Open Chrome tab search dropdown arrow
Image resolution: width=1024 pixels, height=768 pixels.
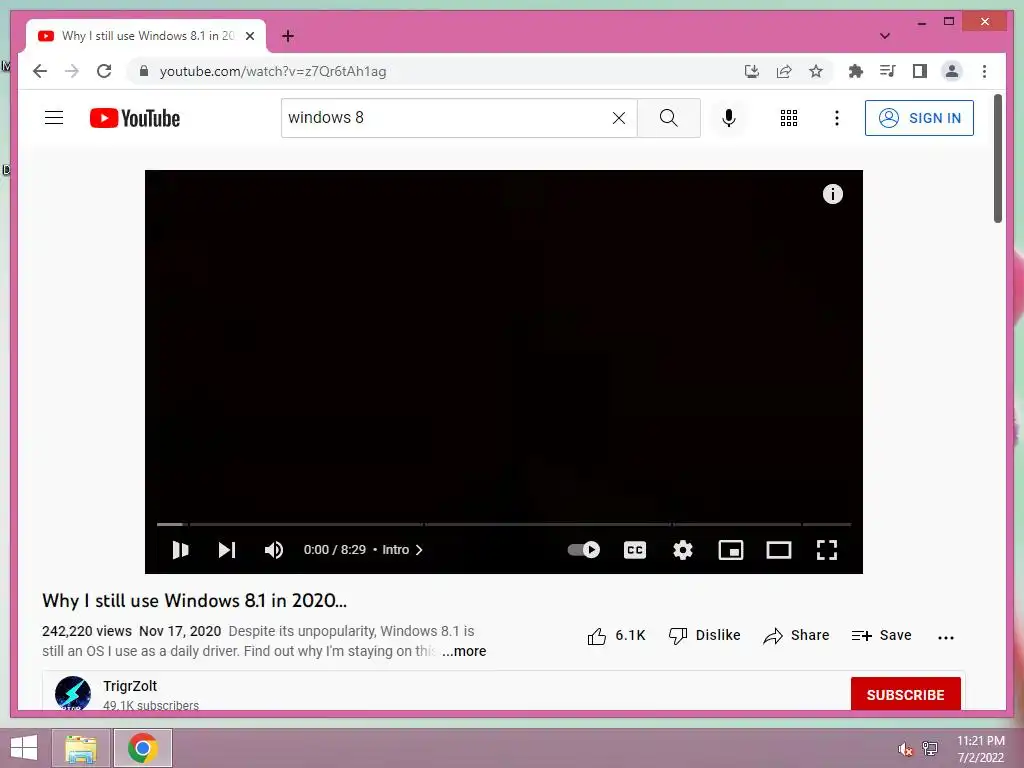(x=885, y=36)
